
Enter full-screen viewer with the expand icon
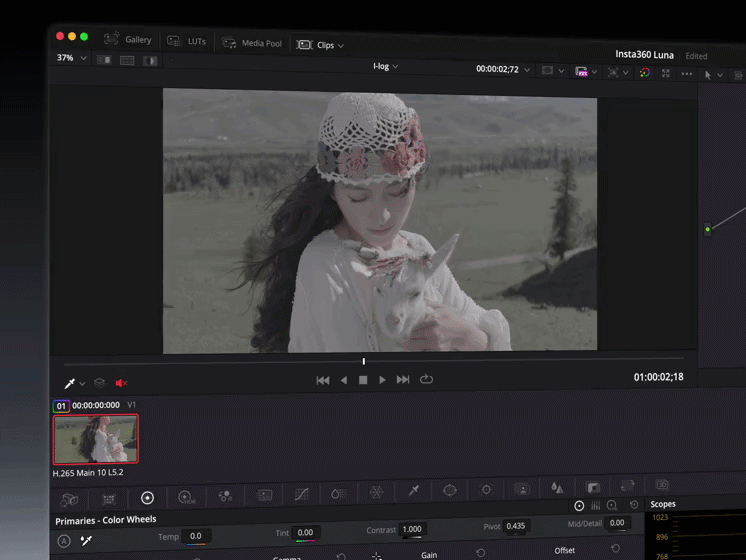pos(666,73)
